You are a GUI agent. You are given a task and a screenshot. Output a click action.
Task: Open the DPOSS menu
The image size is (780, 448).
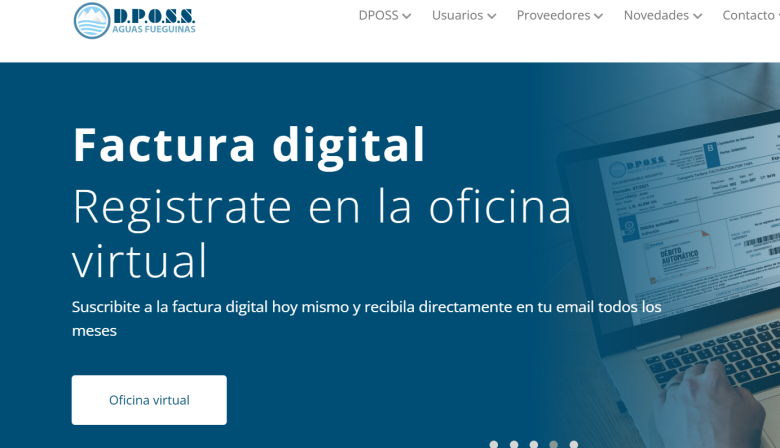378,15
